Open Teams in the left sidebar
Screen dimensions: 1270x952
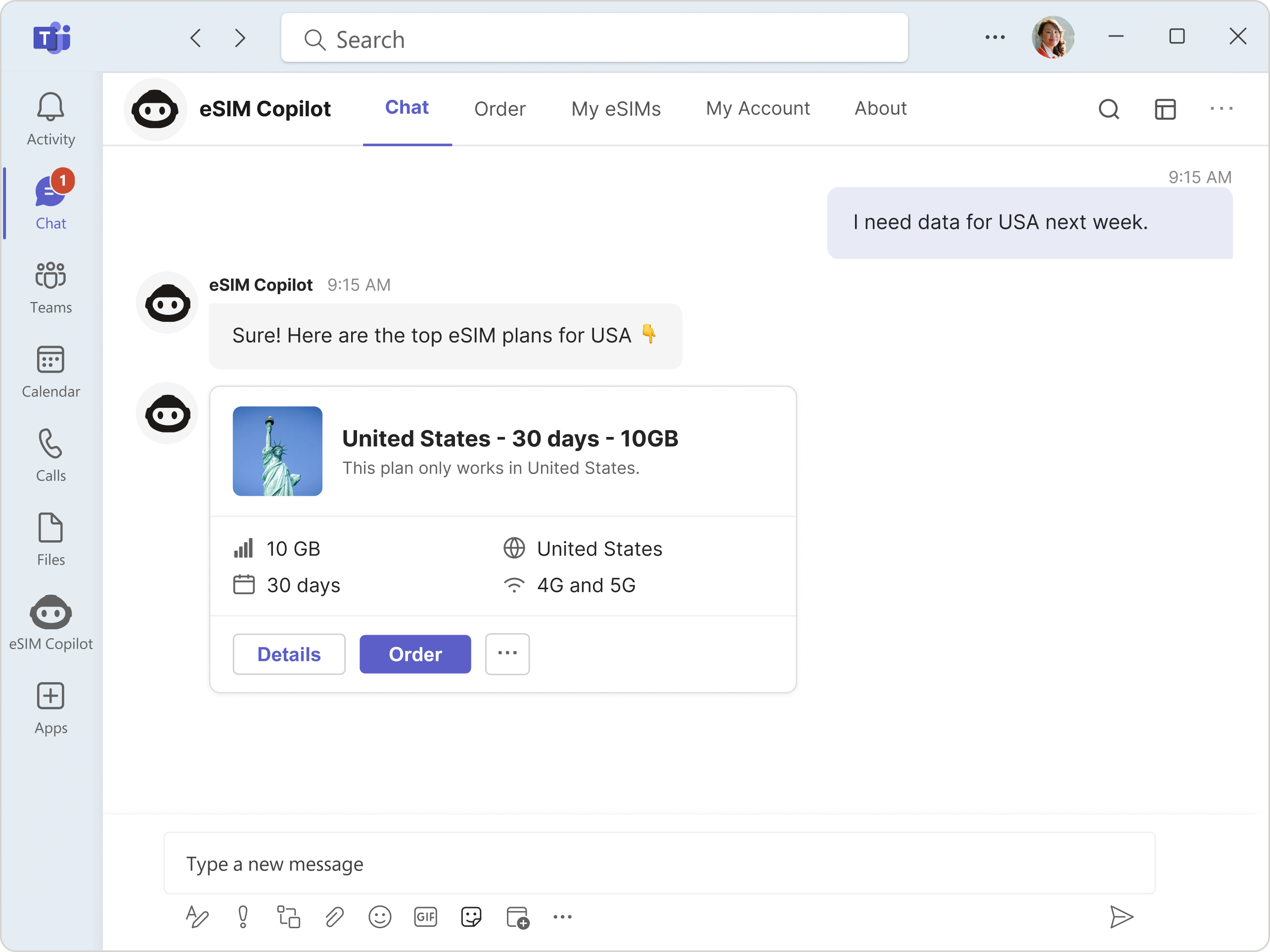[50, 287]
